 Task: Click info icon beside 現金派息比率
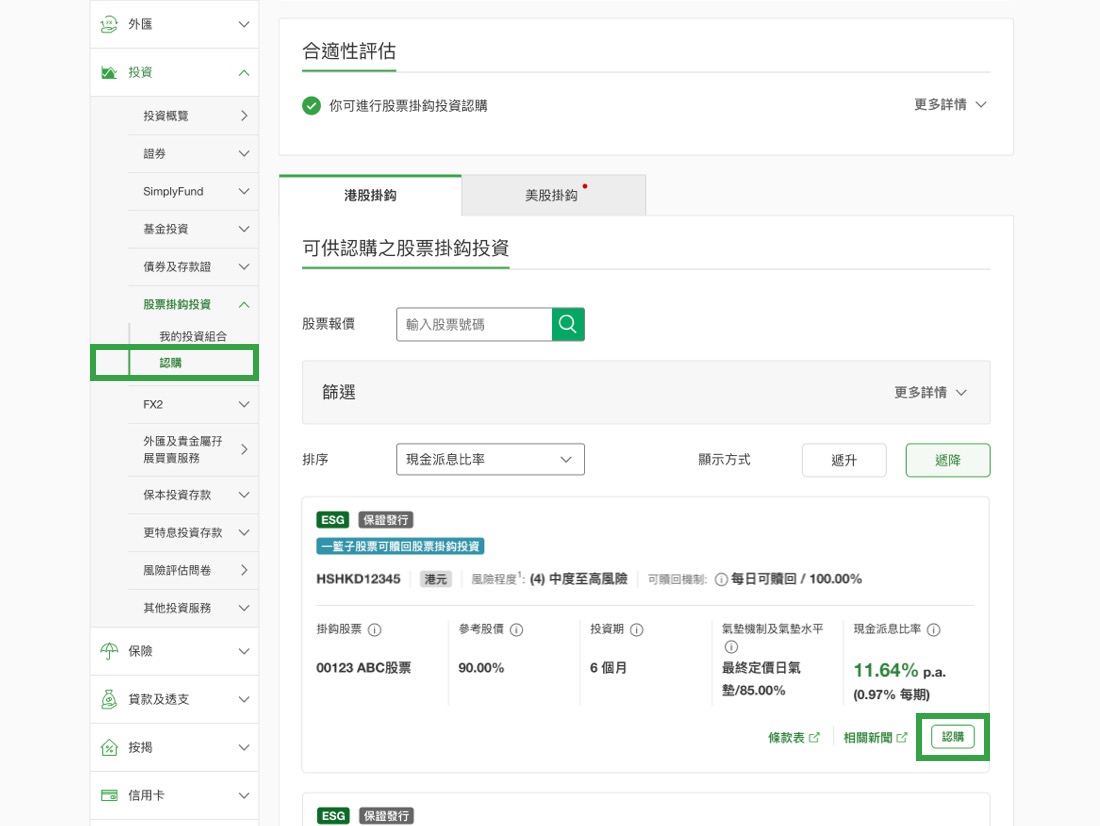click(x=933, y=630)
